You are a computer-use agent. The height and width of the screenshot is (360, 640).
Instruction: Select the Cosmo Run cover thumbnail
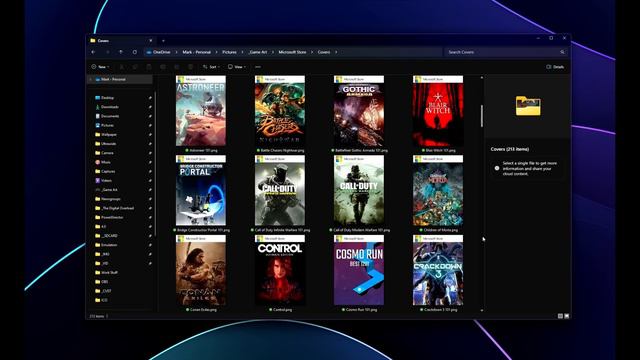pos(359,270)
